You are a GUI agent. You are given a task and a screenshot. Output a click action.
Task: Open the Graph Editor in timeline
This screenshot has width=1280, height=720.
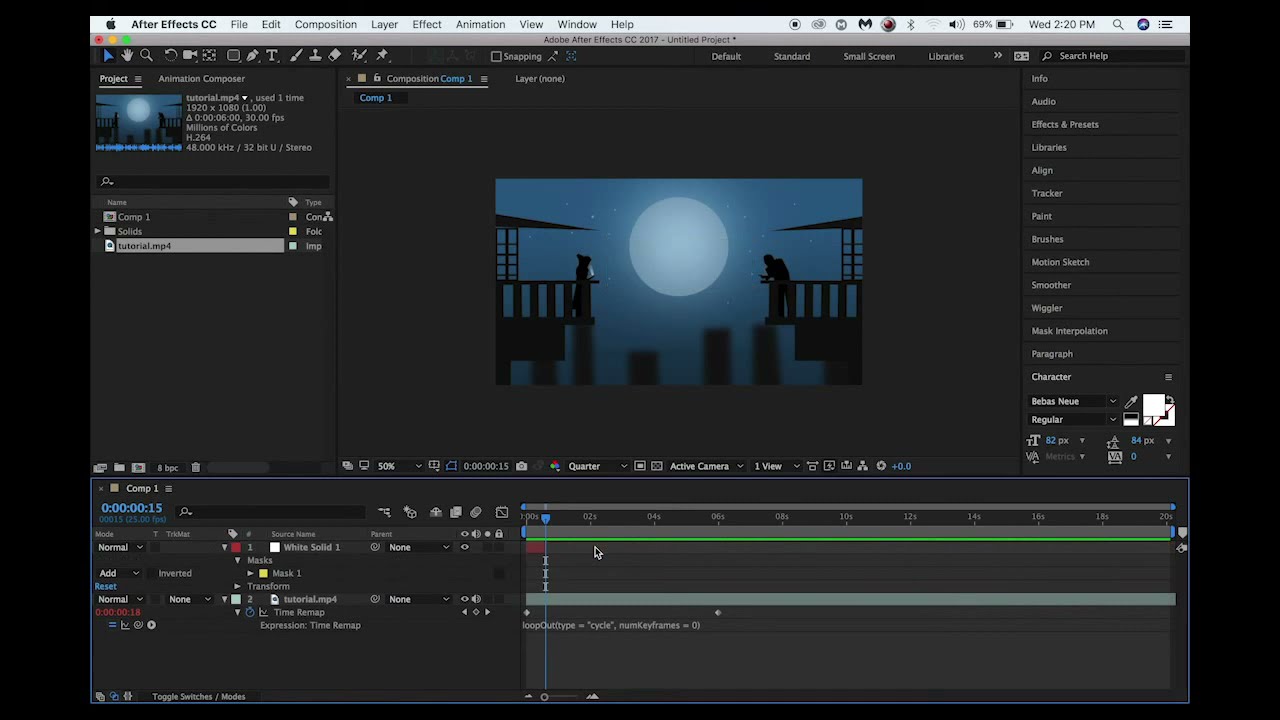(502, 512)
